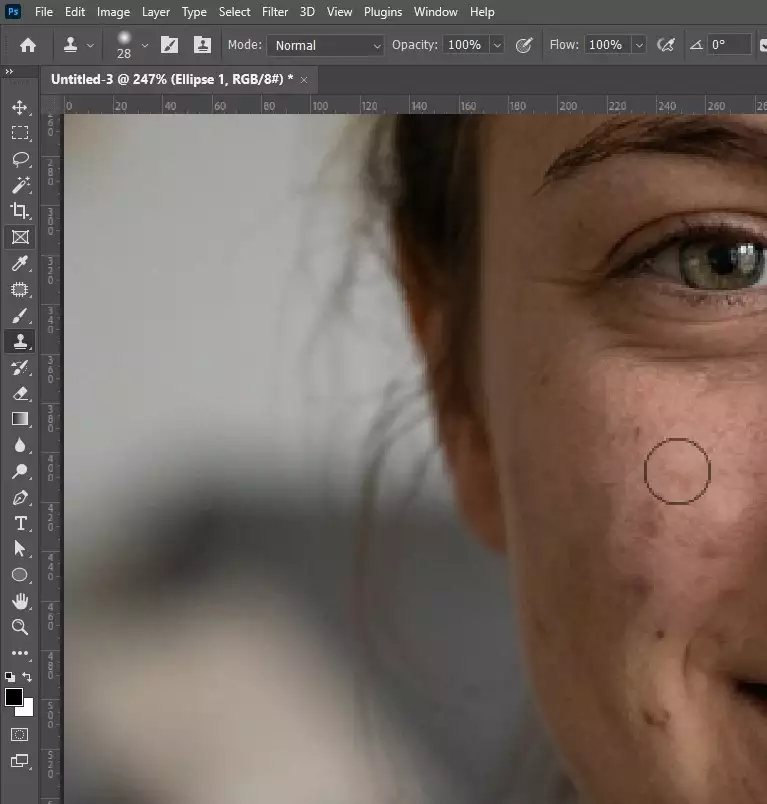Toggle the Clone Source panel
This screenshot has width=767, height=804.
203,45
